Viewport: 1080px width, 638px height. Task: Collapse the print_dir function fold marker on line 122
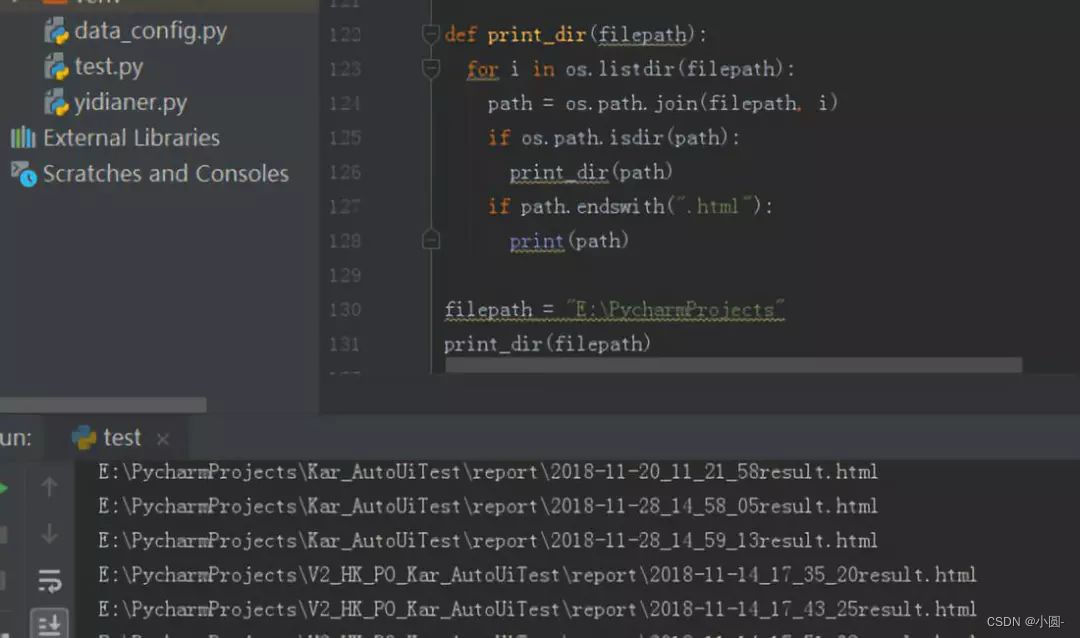pyautogui.click(x=430, y=33)
